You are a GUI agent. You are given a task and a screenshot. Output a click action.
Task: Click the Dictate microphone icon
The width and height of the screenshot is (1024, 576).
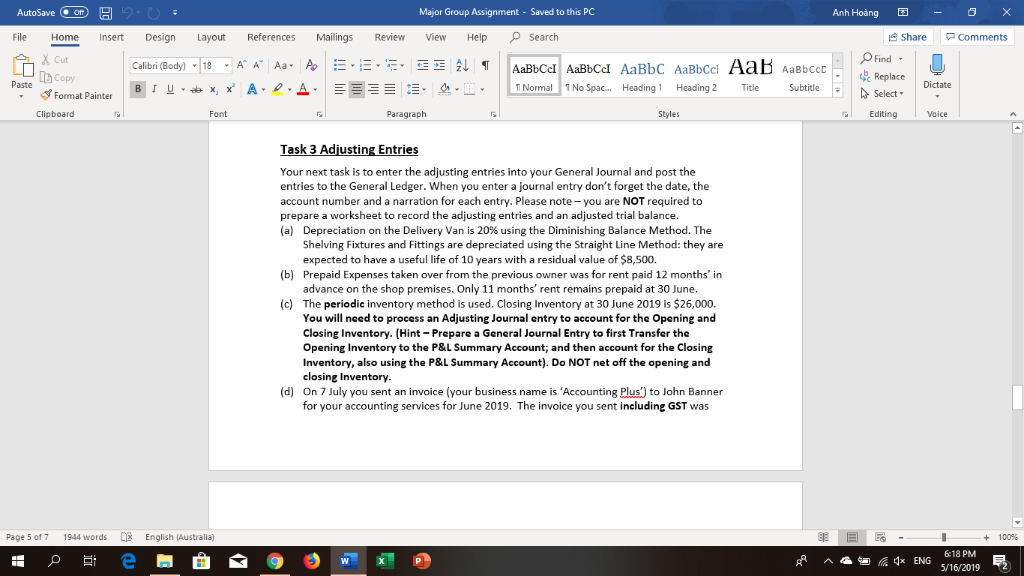click(937, 65)
